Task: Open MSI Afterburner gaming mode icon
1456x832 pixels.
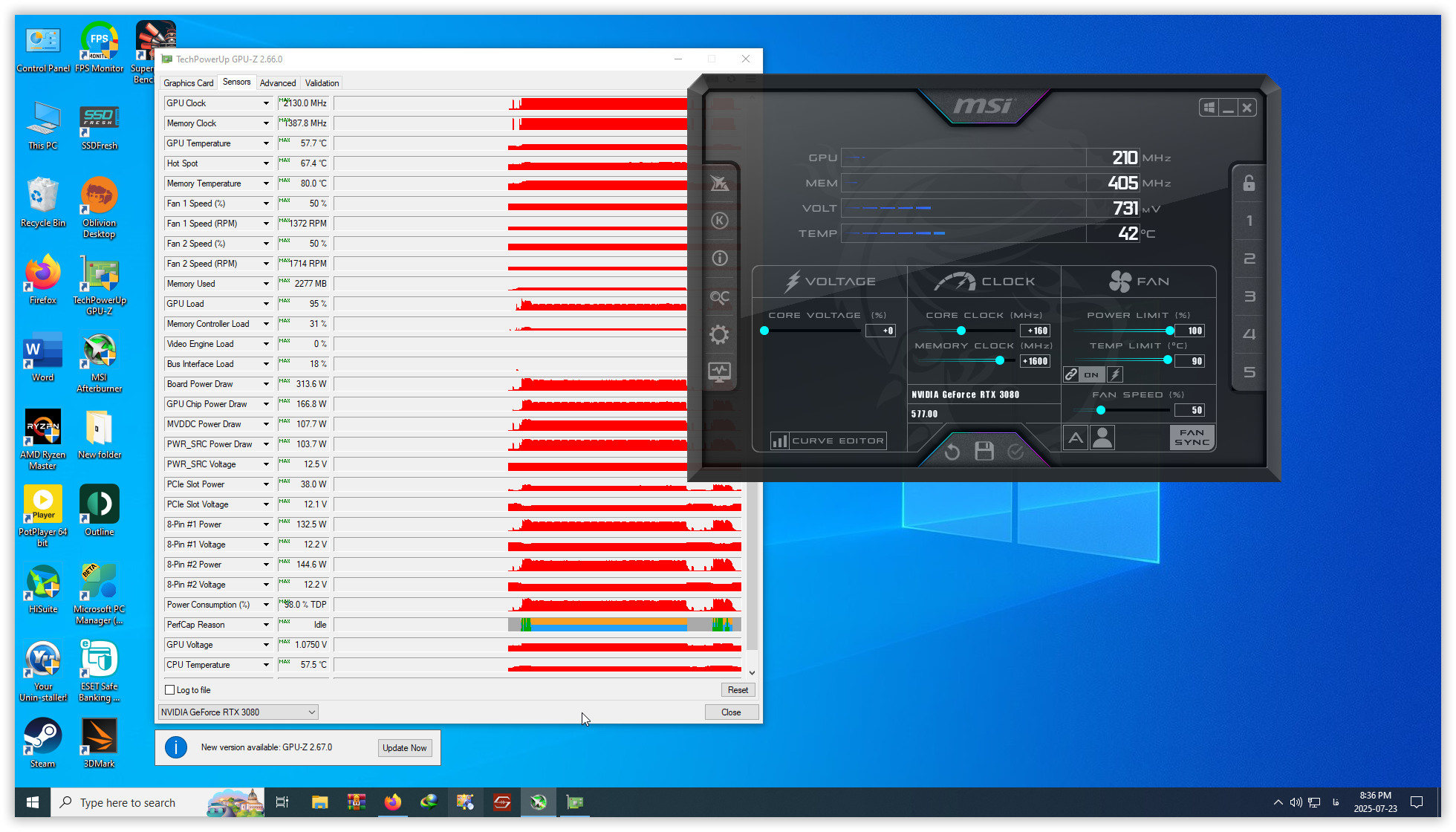Action: click(719, 183)
